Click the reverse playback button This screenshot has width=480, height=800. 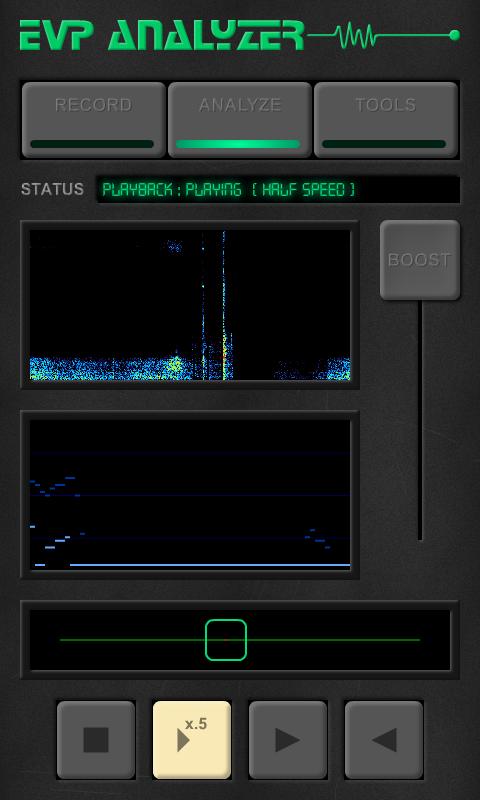[384, 740]
